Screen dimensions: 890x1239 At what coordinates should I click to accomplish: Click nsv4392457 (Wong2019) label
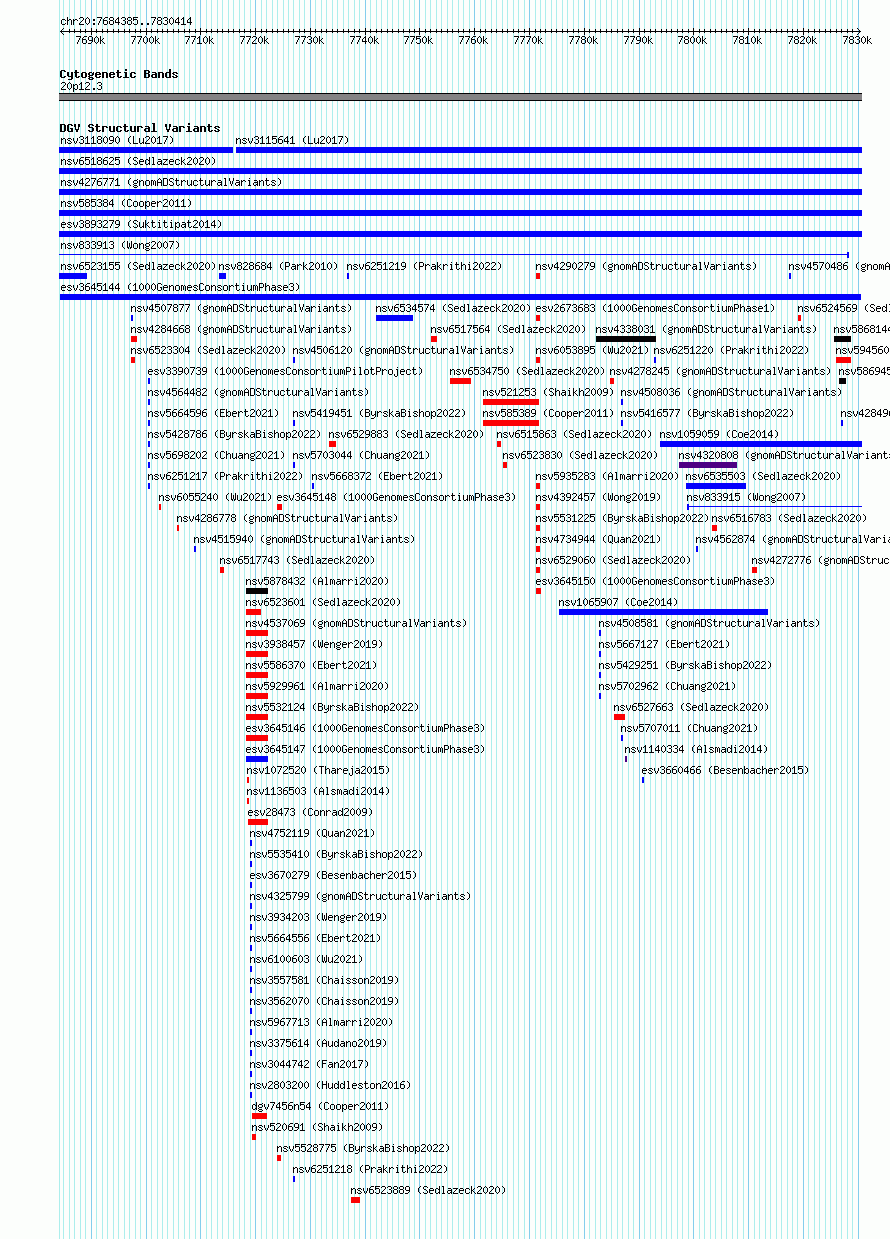[x=598, y=497]
